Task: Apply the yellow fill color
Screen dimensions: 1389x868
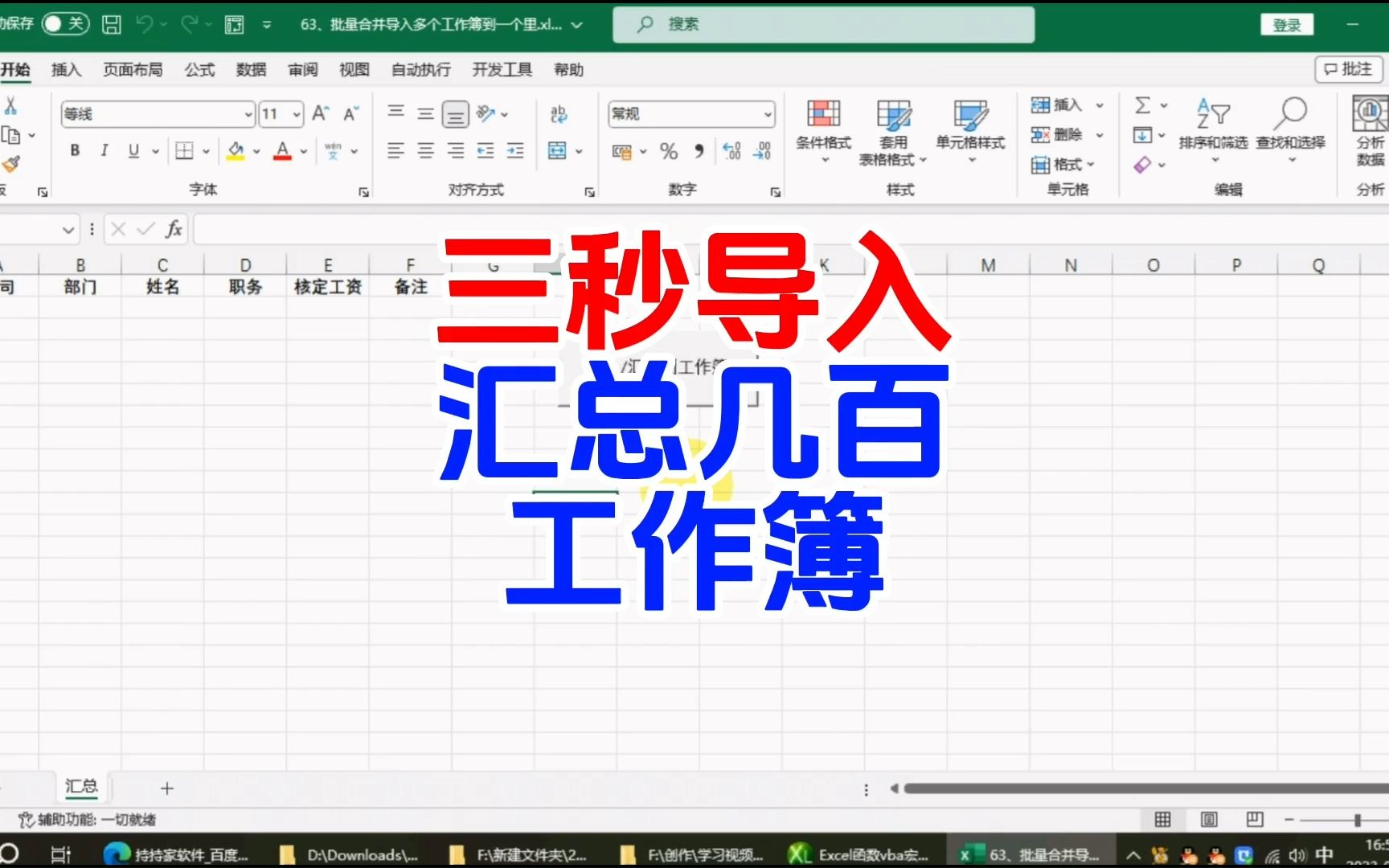Action: coord(236,150)
